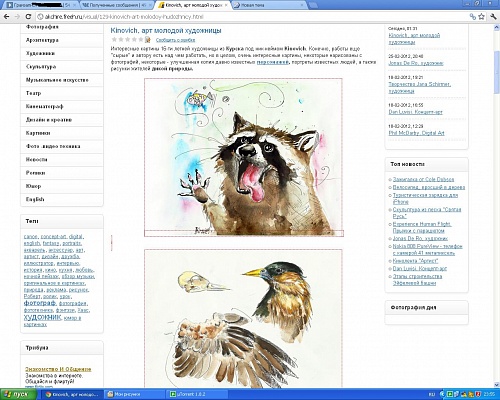Click the small icon next to rating stars
Viewport: 500px width, 400px height.
coord(148,40)
